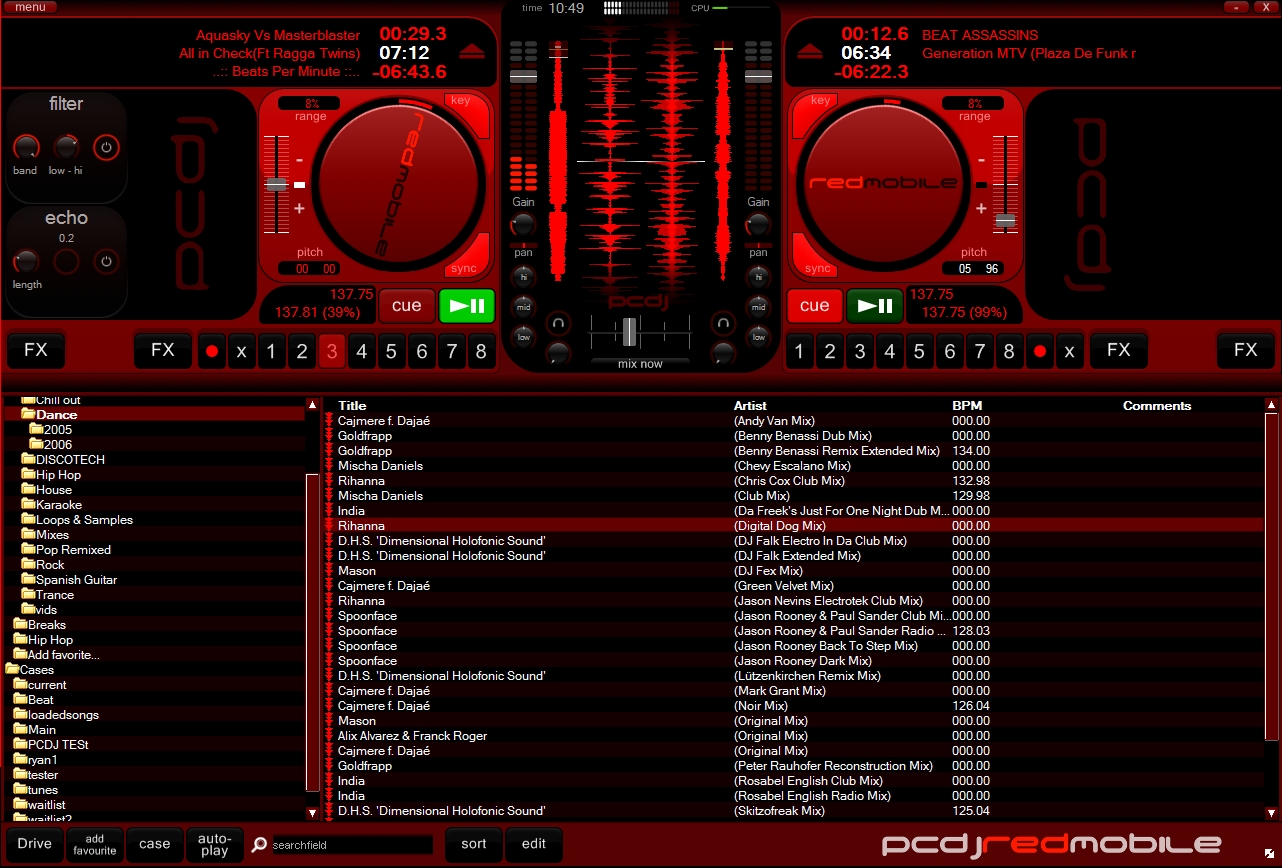Click right deck's red record cue dot
The width and height of the screenshot is (1282, 868).
1040,351
